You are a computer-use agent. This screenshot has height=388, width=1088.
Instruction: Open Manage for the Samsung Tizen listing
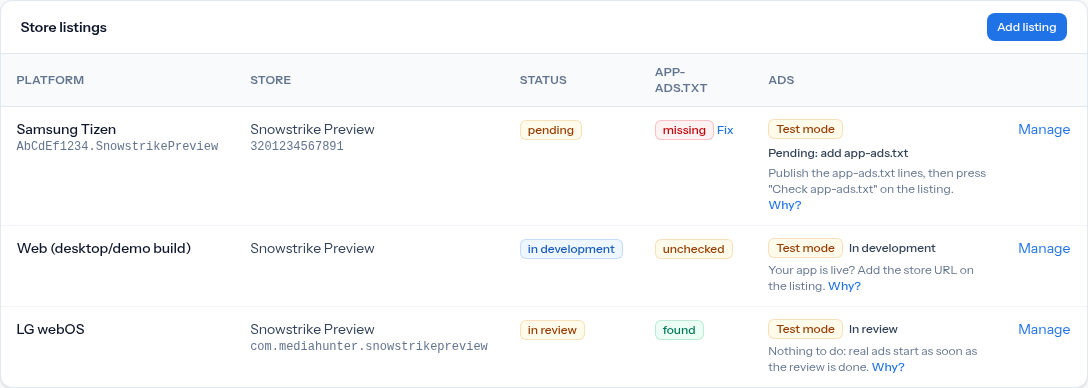(1044, 129)
